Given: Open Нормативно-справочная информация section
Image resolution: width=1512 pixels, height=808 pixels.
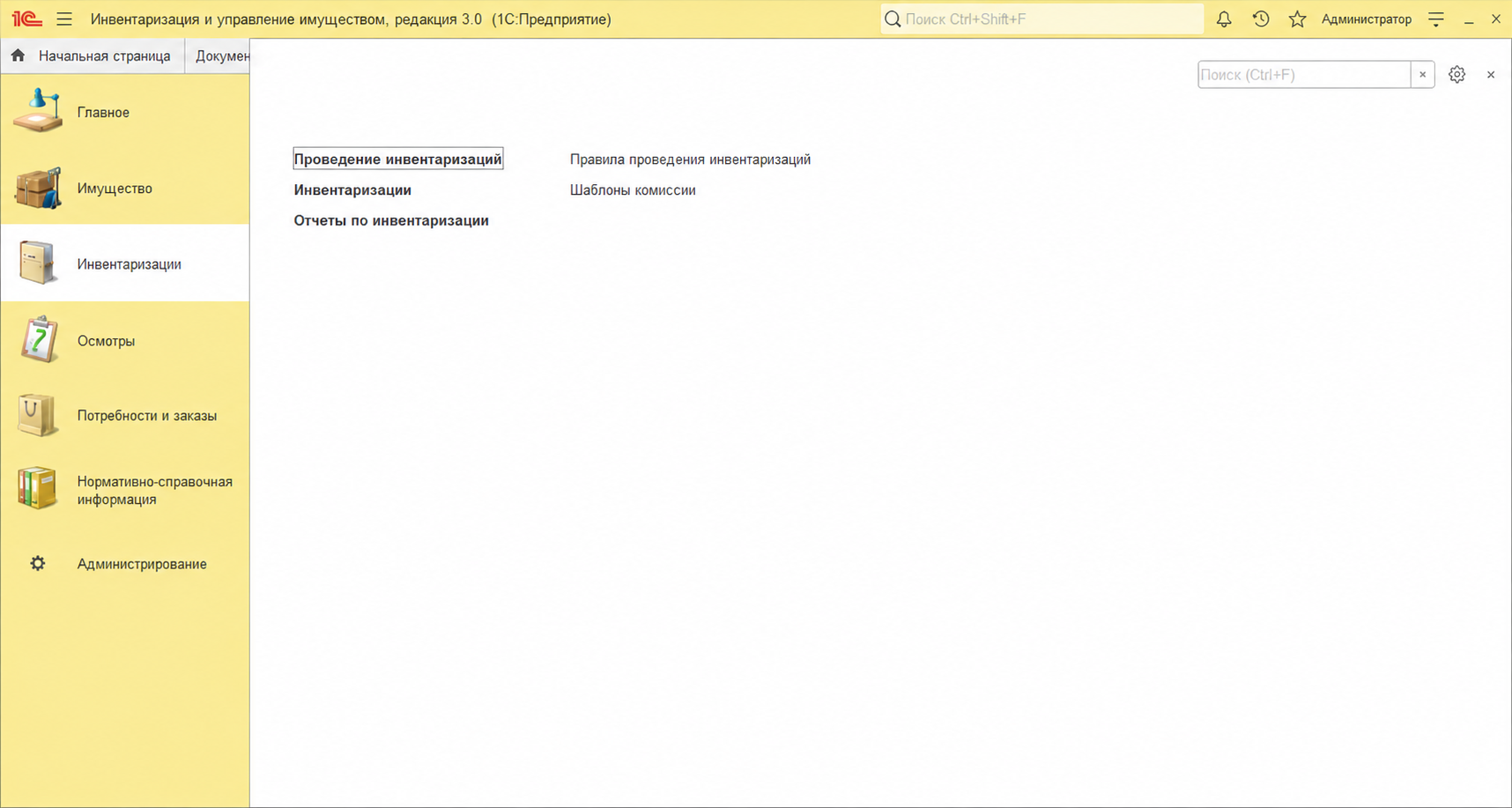Looking at the screenshot, I should pyautogui.click(x=125, y=490).
